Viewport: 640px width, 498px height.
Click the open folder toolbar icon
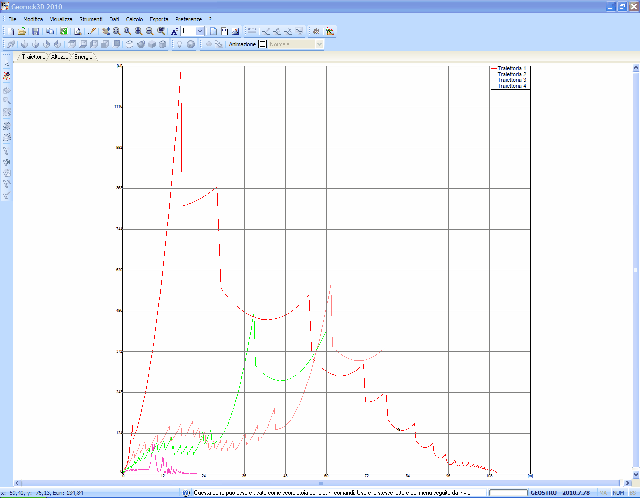coord(22,31)
